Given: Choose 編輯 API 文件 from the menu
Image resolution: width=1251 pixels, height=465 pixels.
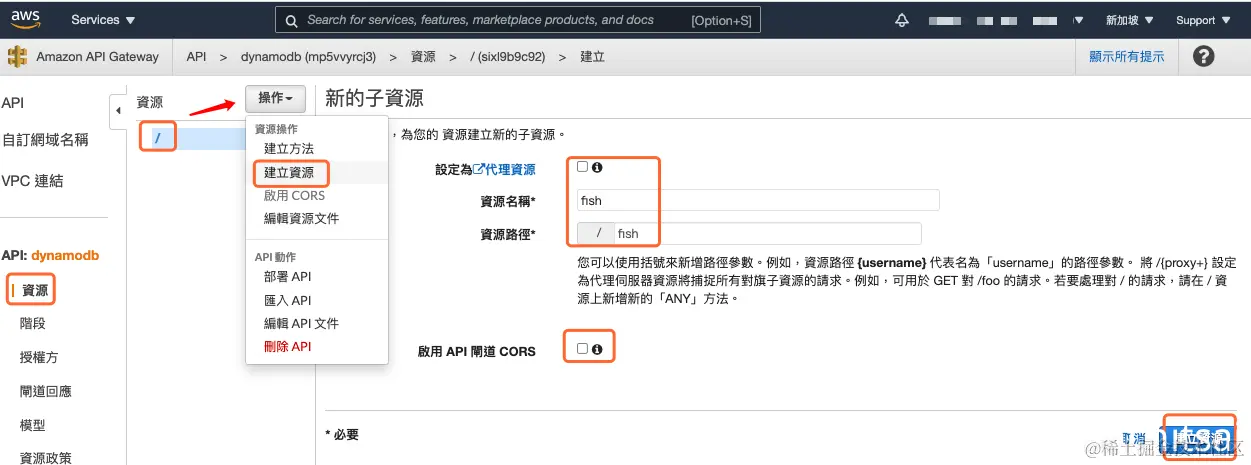Looking at the screenshot, I should pos(301,323).
